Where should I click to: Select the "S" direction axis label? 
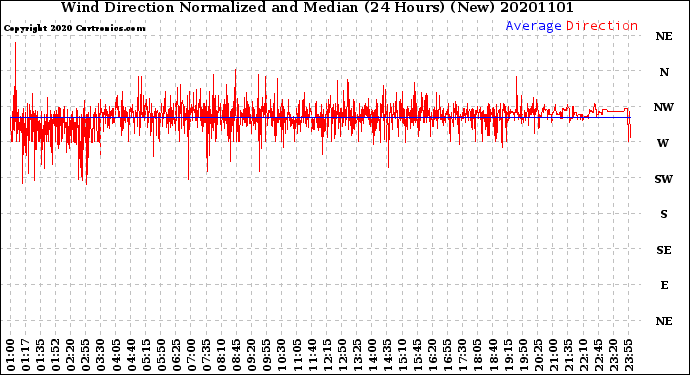pos(664,214)
